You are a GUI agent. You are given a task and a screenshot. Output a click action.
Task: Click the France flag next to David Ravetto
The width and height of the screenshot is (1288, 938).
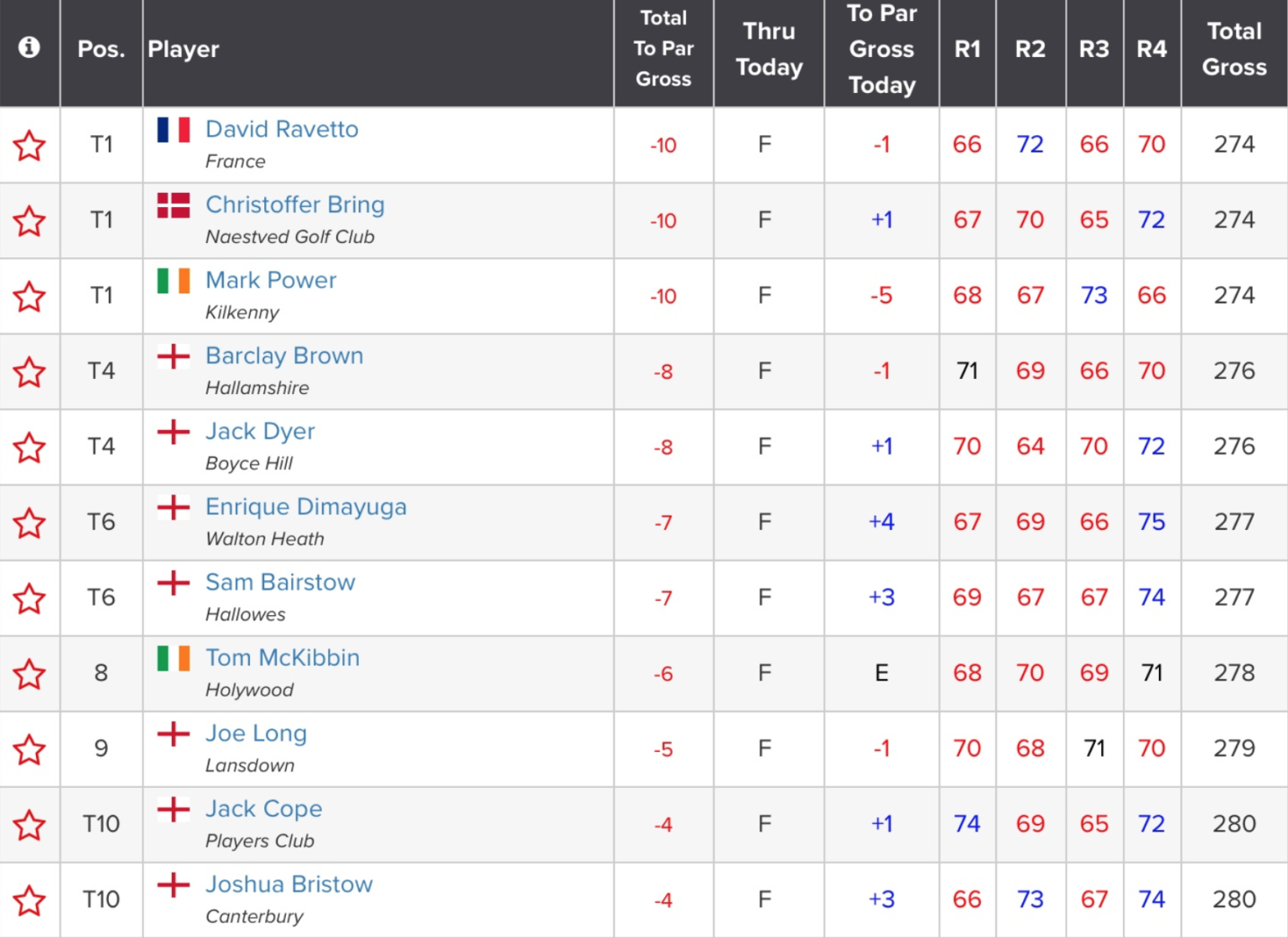coord(174,130)
